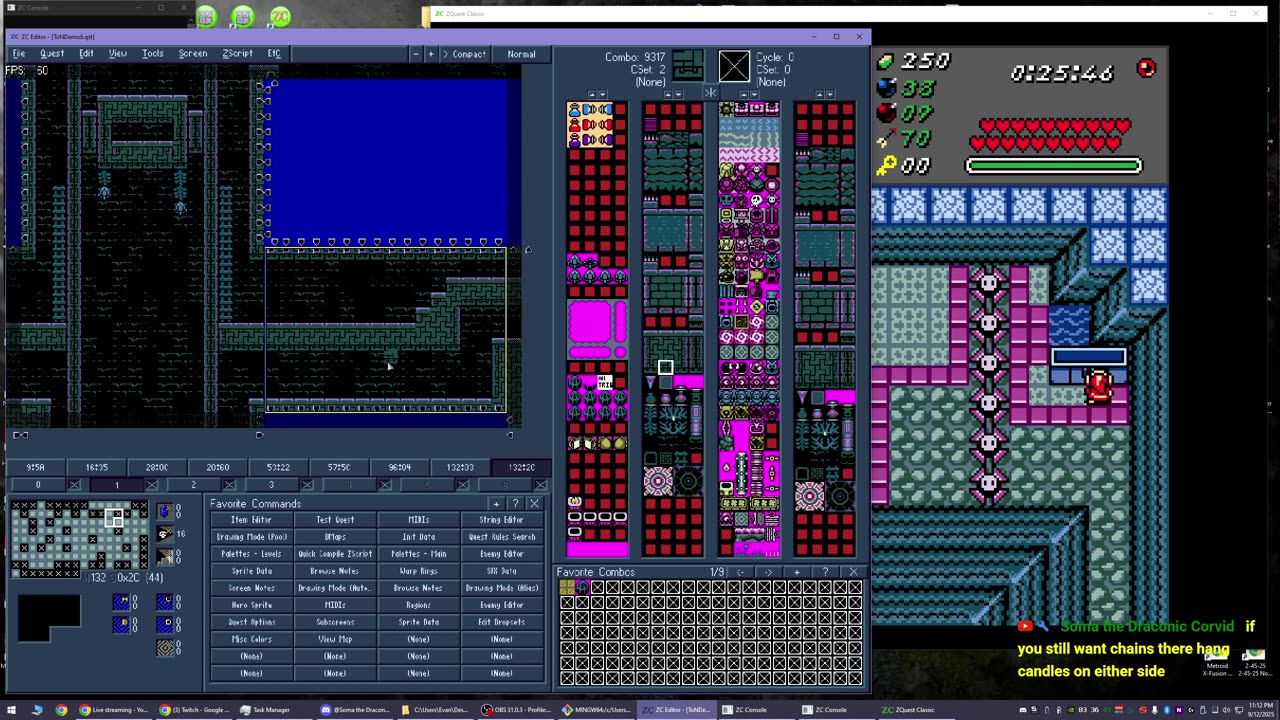This screenshot has width=1280, height=720.
Task: Toggle visibility checkbox for layer 2
Action: click(230, 485)
